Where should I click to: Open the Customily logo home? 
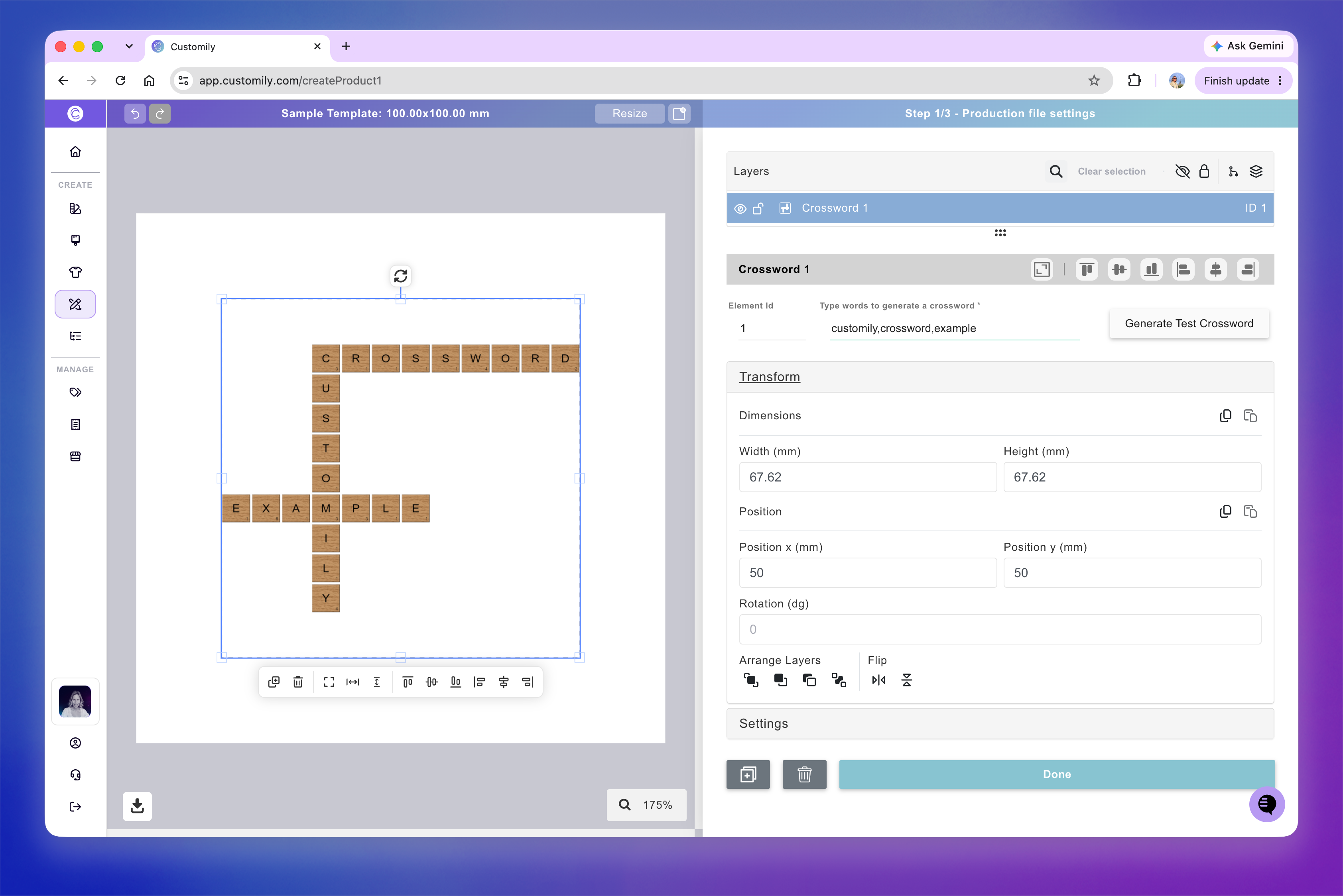click(x=75, y=113)
